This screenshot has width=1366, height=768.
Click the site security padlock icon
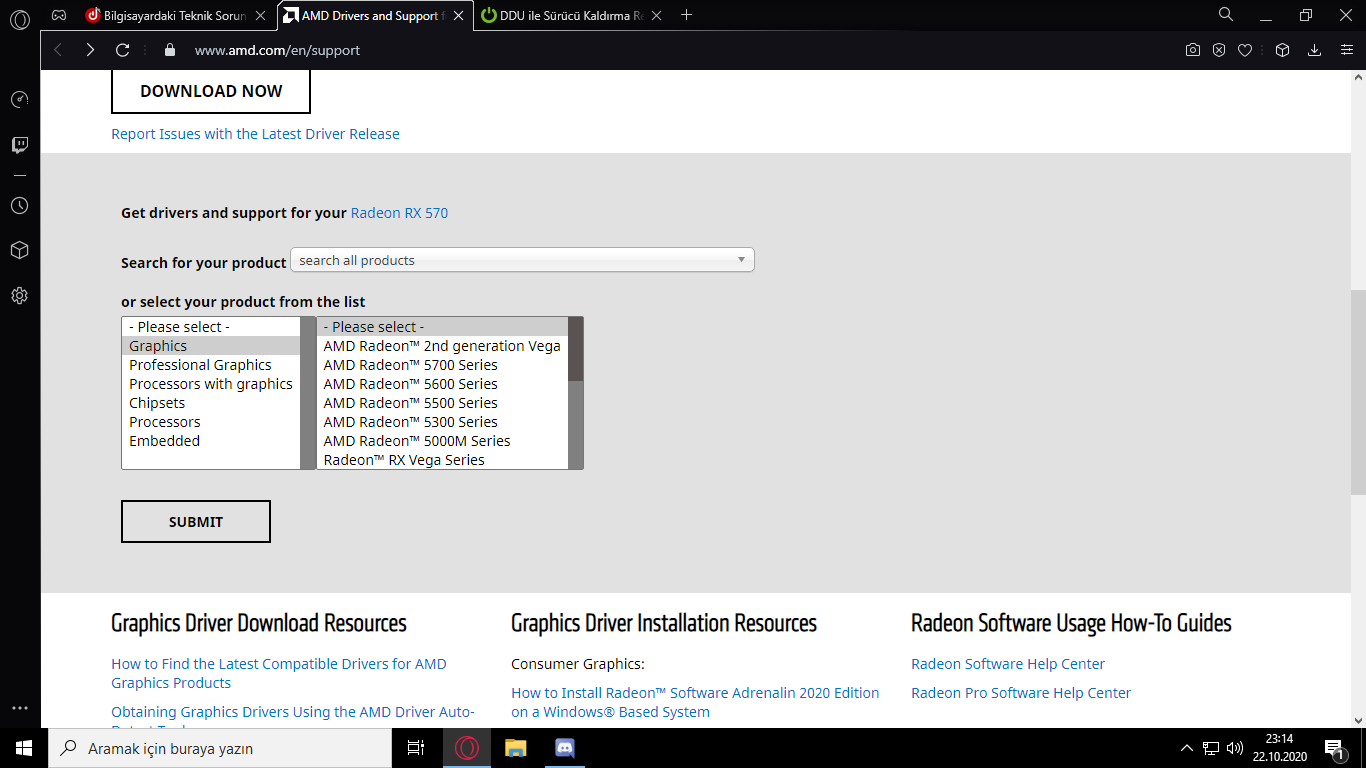click(169, 50)
